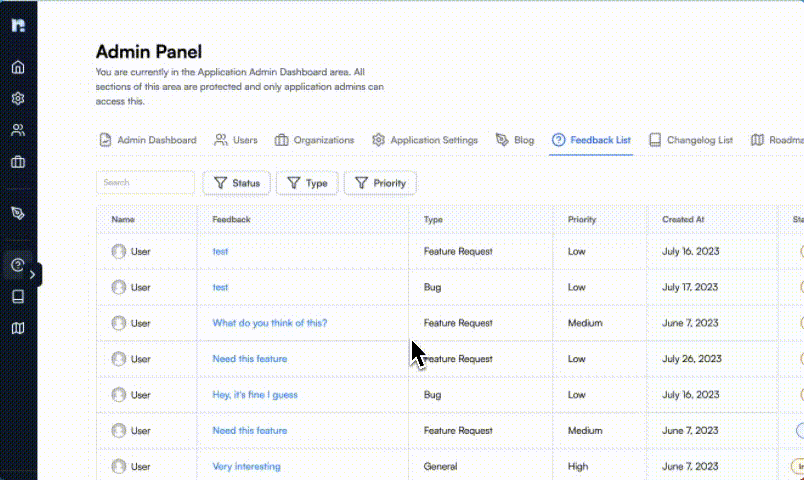The height and width of the screenshot is (480, 804).
Task: Click the feedback Search input field
Action: (145, 183)
